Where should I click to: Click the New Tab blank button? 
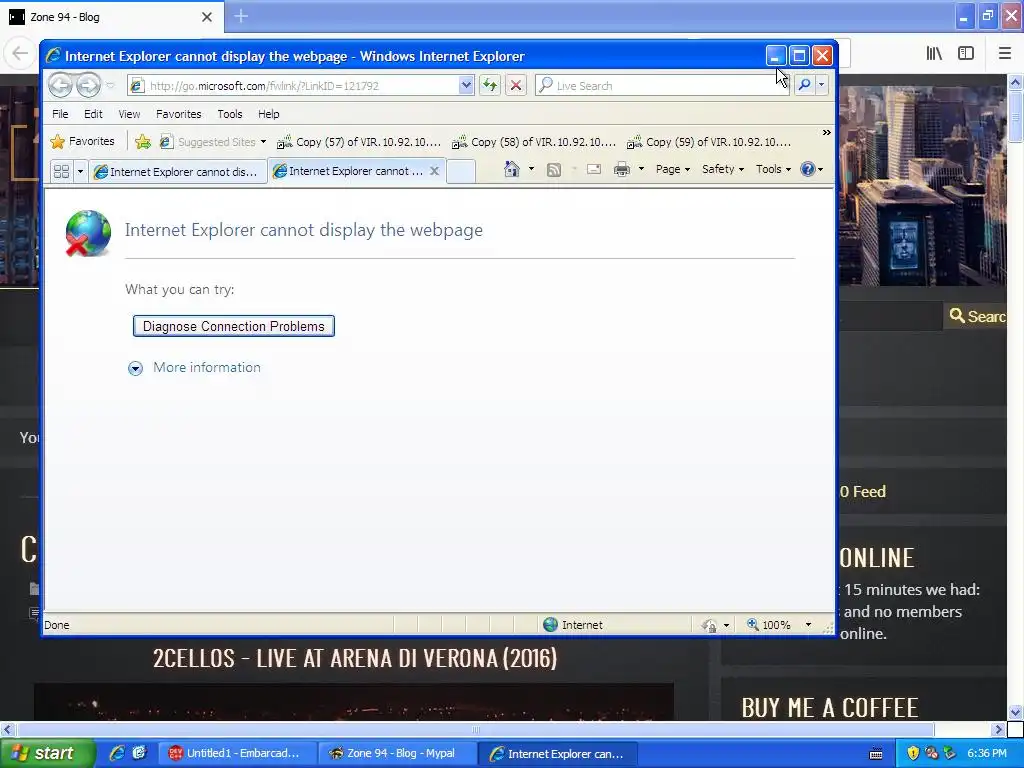(460, 171)
